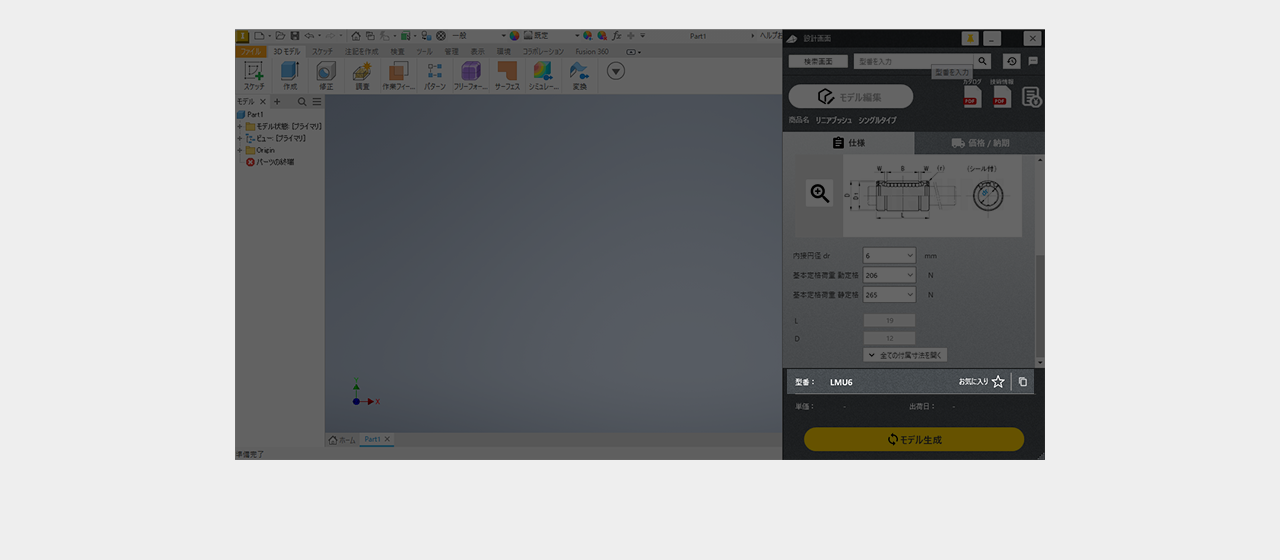Toggle the お気に入り favorite star

coord(997,382)
